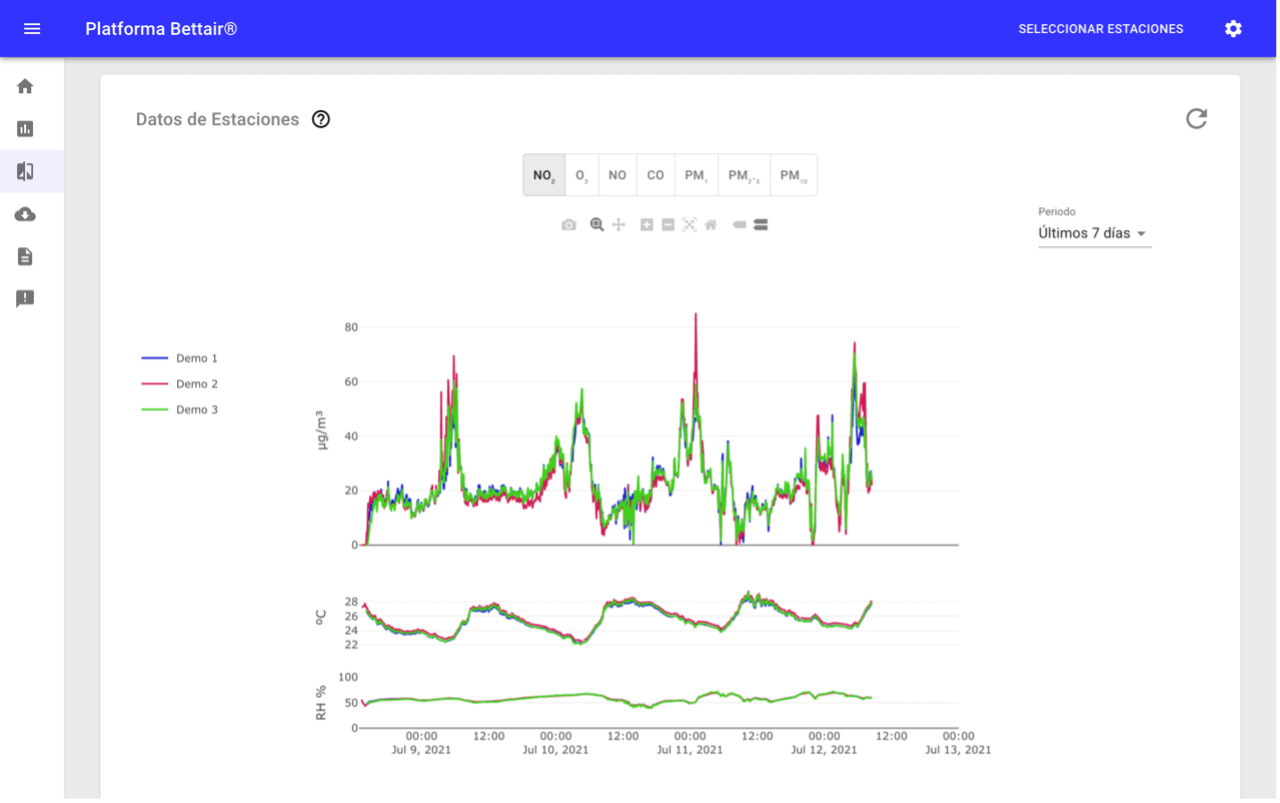Compare data on hover icon
The height and width of the screenshot is (803, 1280).
click(761, 225)
